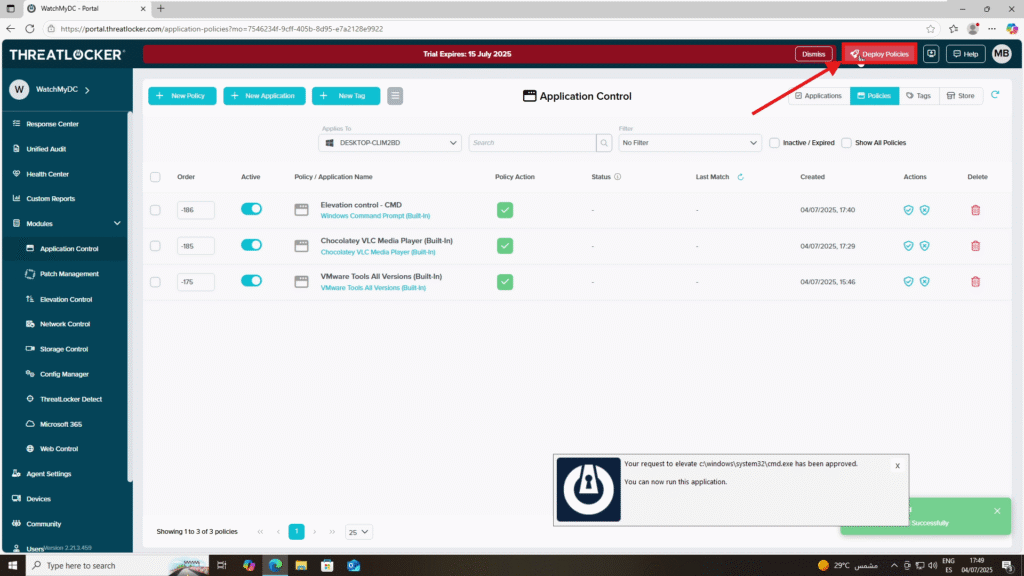The width and height of the screenshot is (1024, 576).
Task: Open Patch Management in sidebar
Action: (69, 274)
